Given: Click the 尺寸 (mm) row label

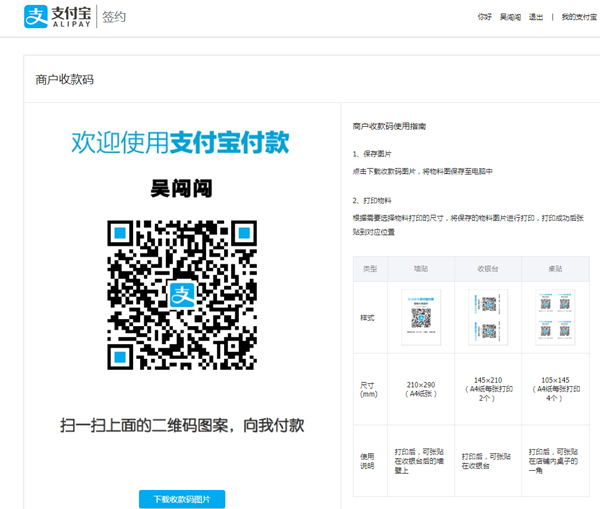Looking at the screenshot, I should (368, 390).
